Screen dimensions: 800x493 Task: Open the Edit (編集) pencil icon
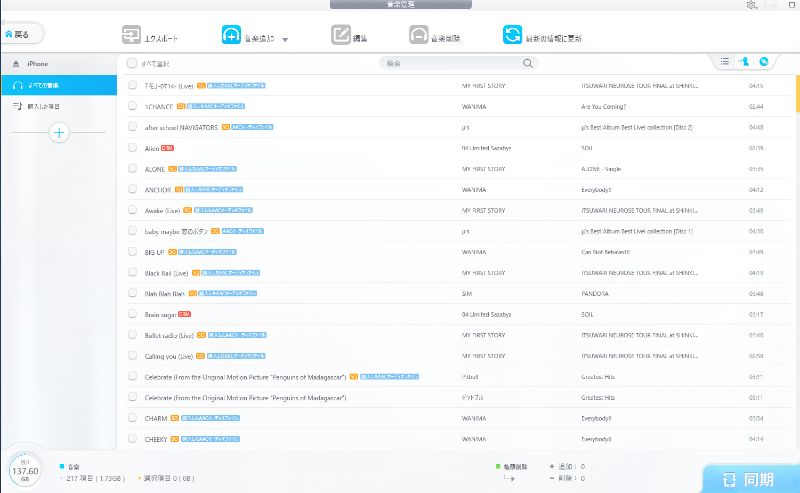point(340,35)
